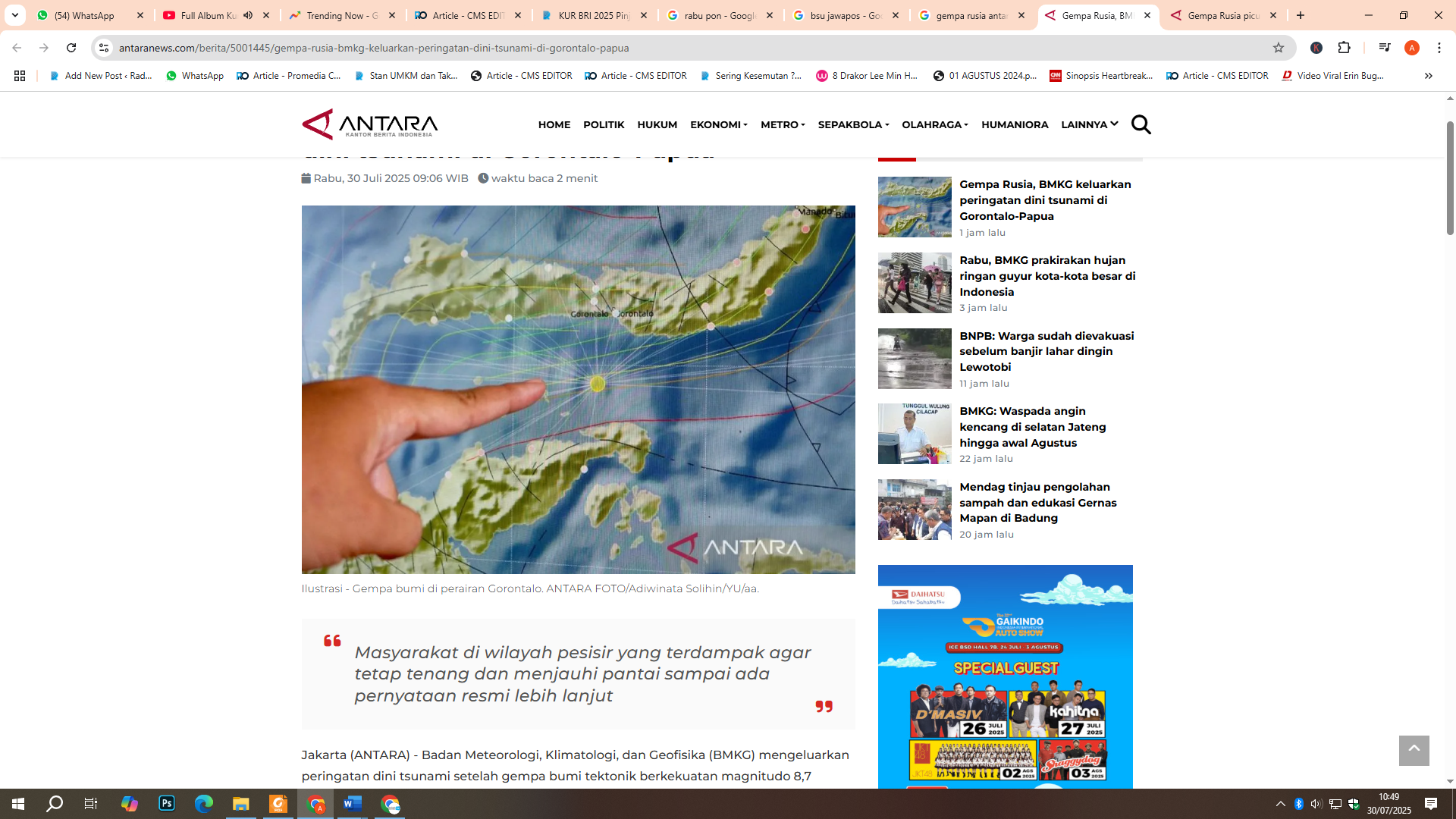Image resolution: width=1456 pixels, height=819 pixels.
Task: Open volume control in system tray
Action: [x=1316, y=804]
